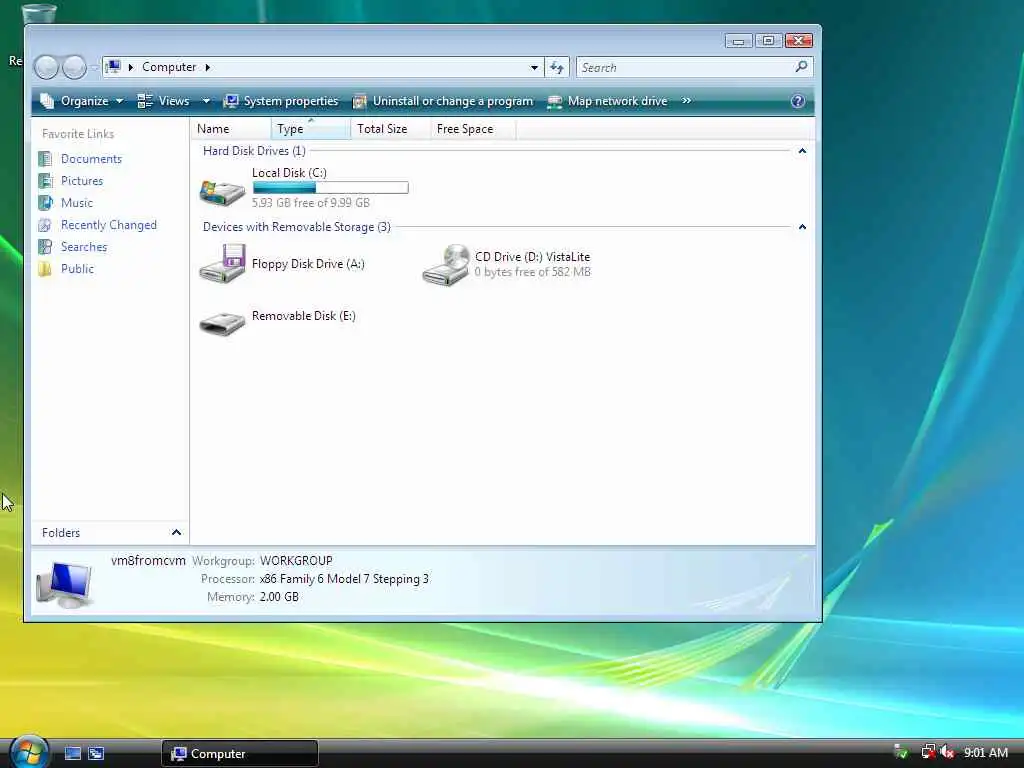Open the address bar history dropdown
The width and height of the screenshot is (1024, 768).
[534, 67]
